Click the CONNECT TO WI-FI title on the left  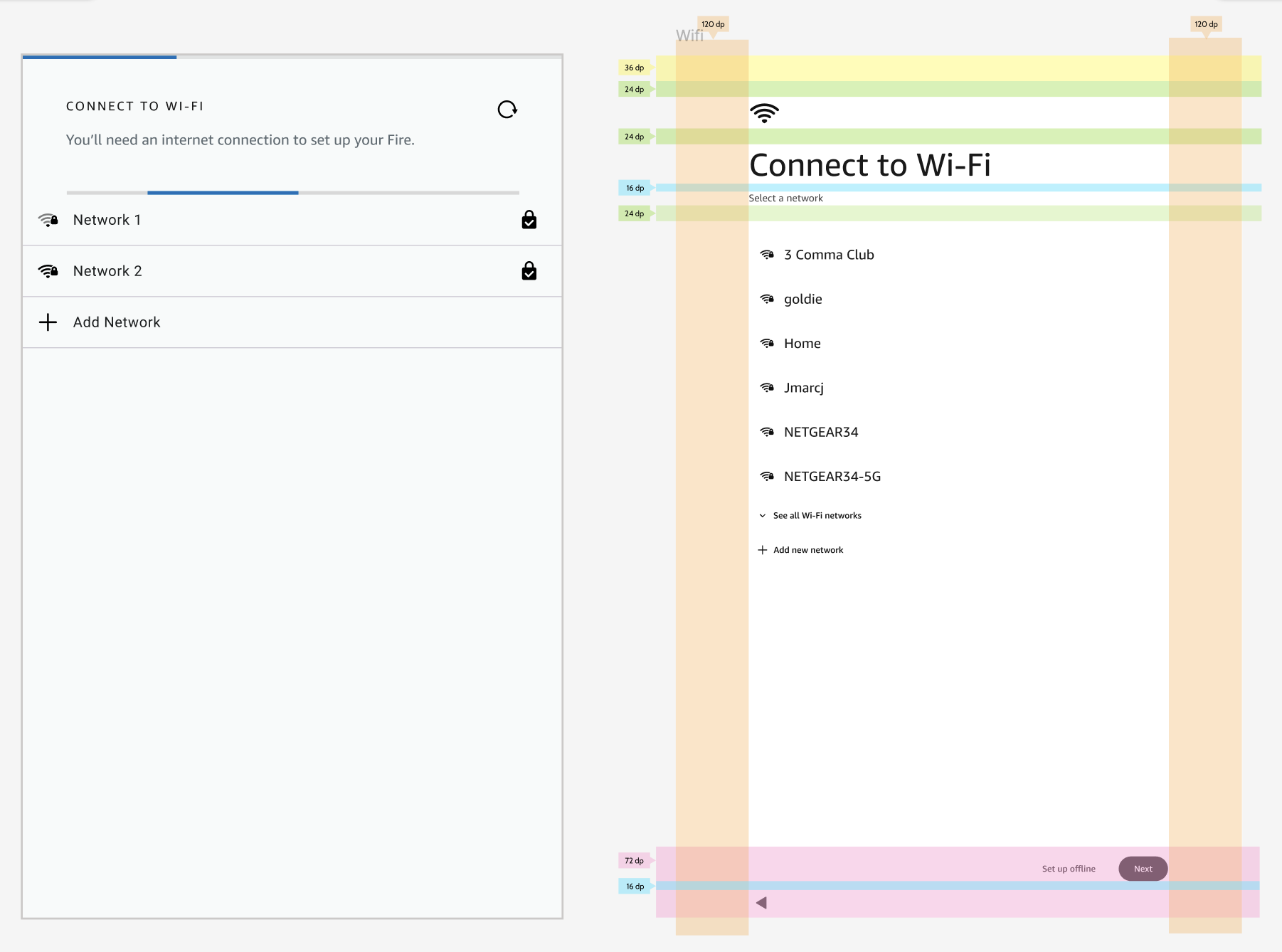pyautogui.click(x=135, y=106)
